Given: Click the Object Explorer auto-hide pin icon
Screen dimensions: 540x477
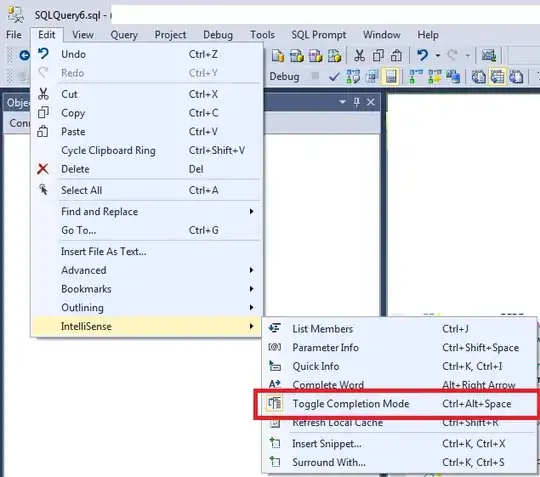Looking at the screenshot, I should click(356, 102).
